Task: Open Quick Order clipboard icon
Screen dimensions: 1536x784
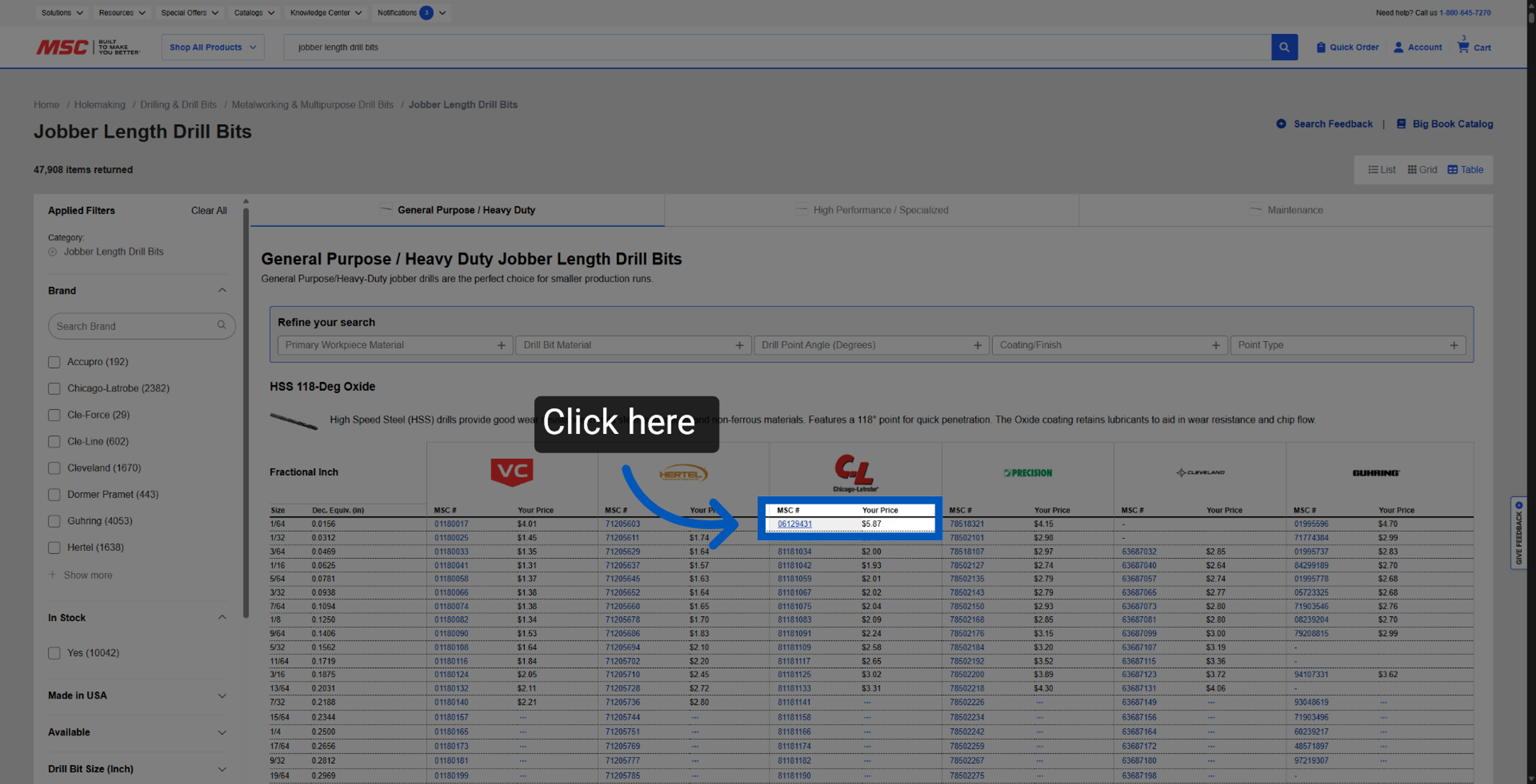Action: [1320, 47]
